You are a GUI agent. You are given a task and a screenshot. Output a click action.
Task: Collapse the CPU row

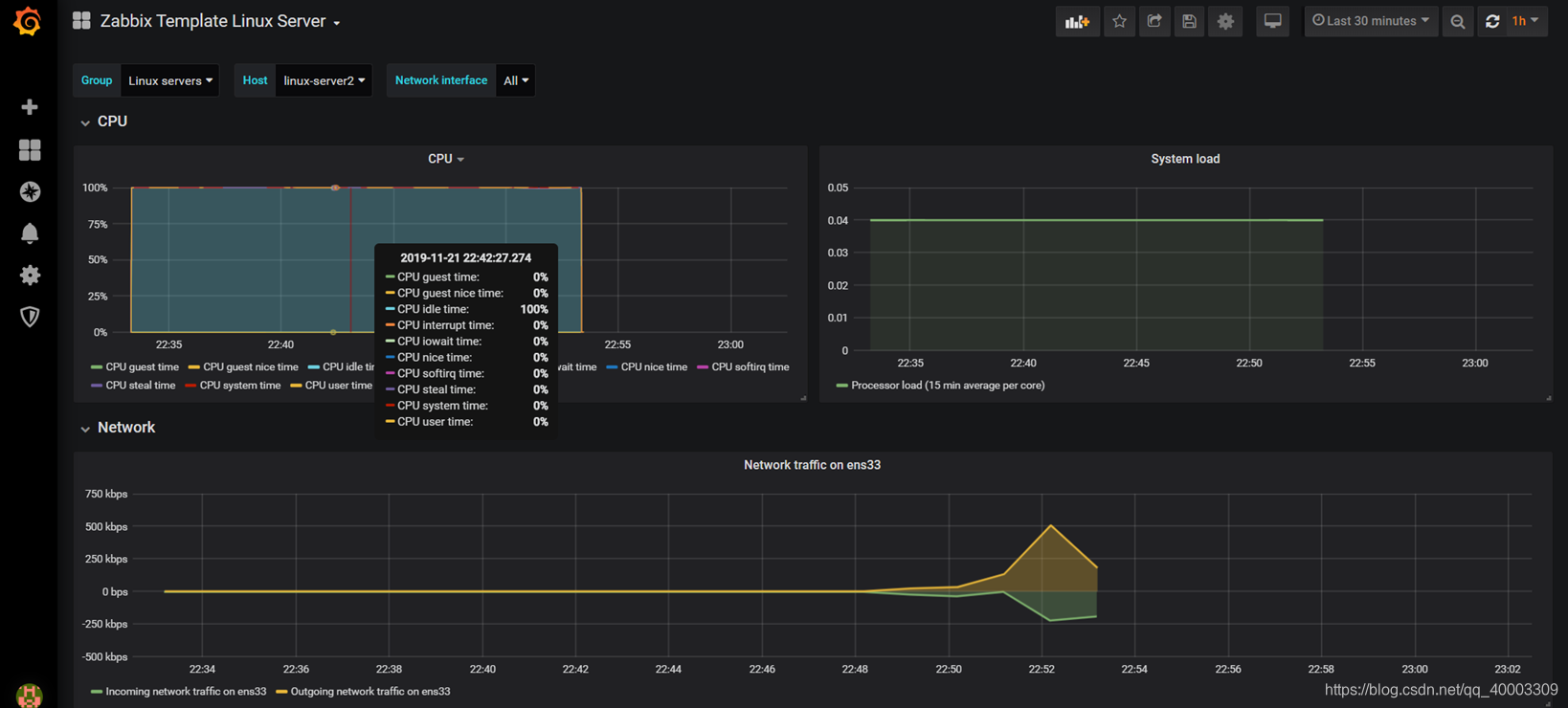[x=104, y=122]
